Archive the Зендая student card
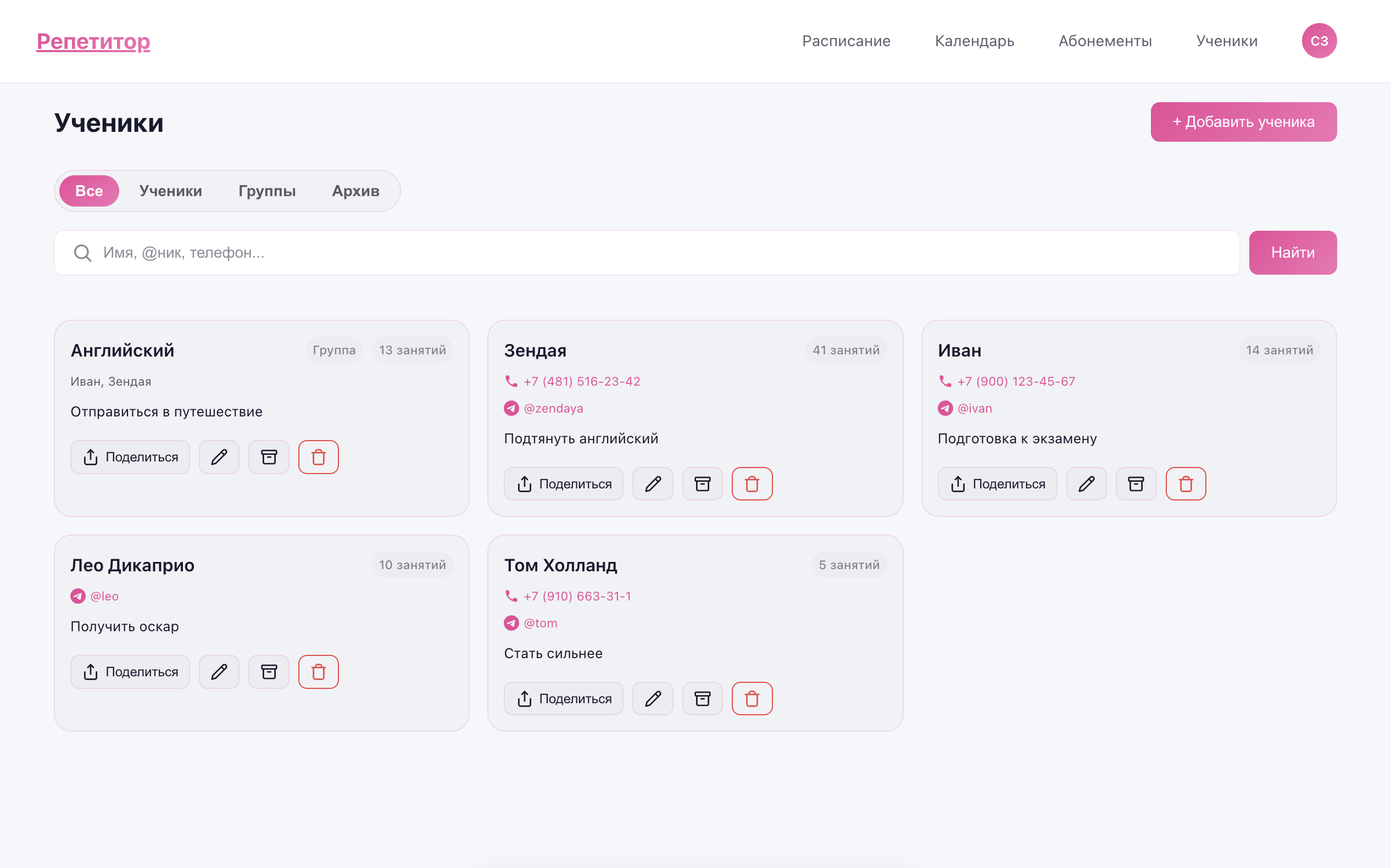This screenshot has height=868, width=1391. [x=702, y=484]
